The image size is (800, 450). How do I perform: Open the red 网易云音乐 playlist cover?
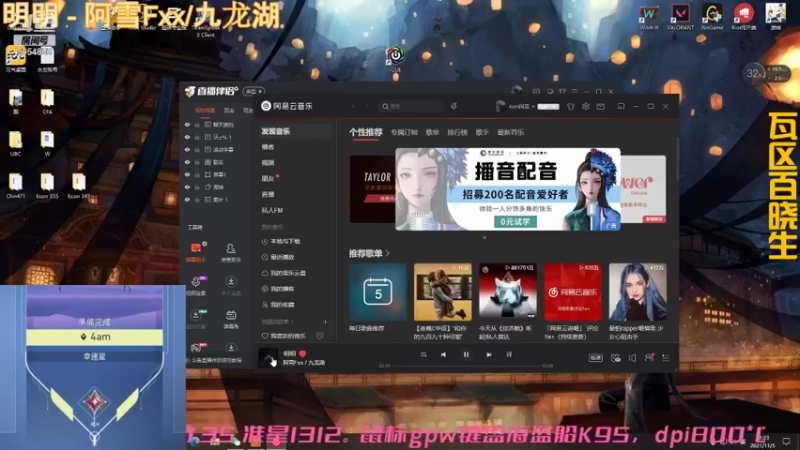pyautogui.click(x=573, y=292)
